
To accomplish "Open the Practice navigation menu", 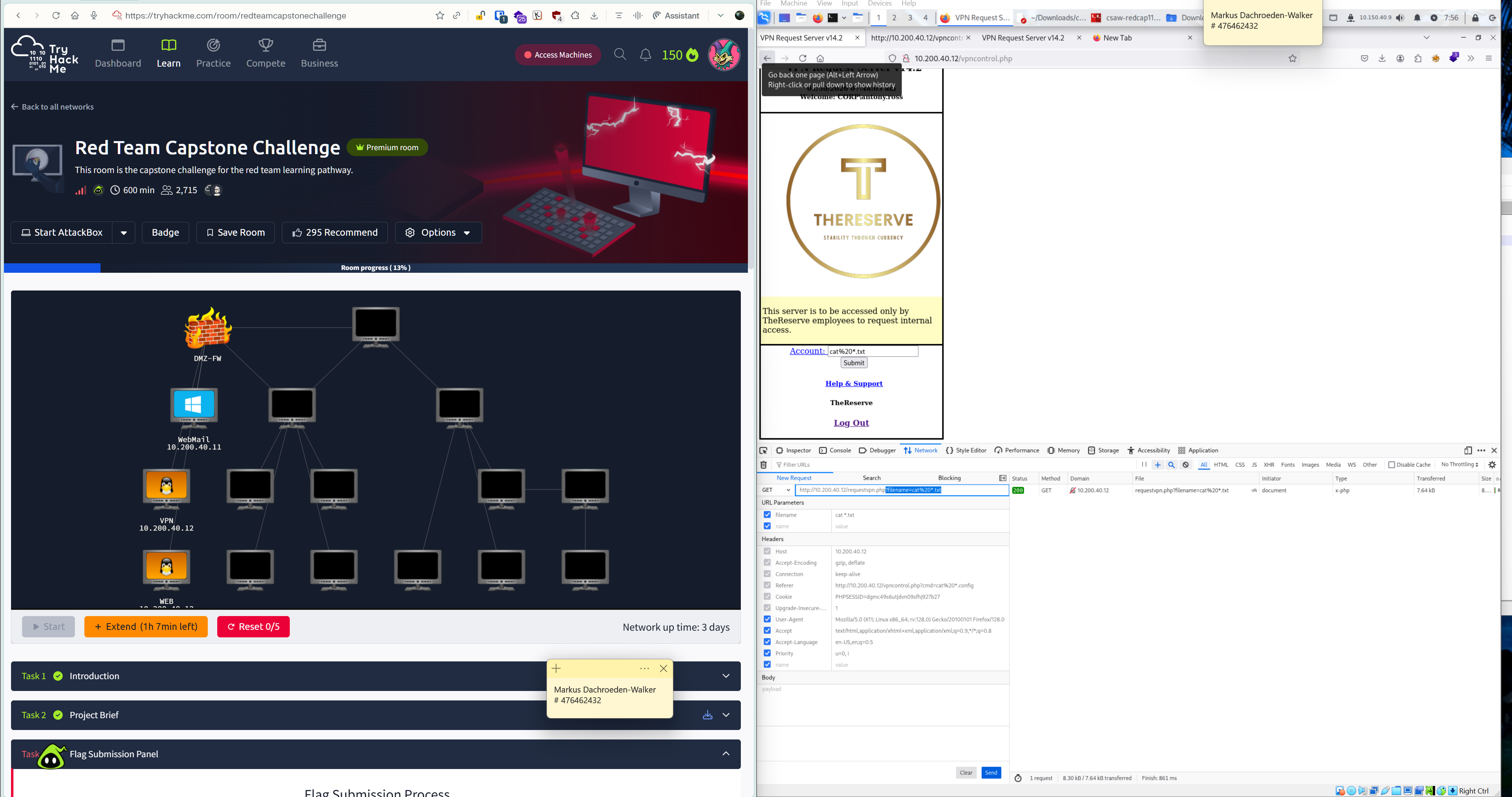I will pos(213,53).
